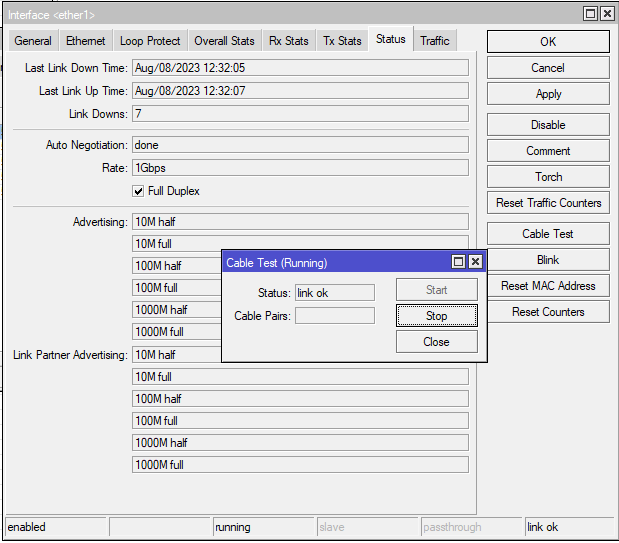Blink the interface LEDs
Screen dimensions: 619x543
[548, 260]
